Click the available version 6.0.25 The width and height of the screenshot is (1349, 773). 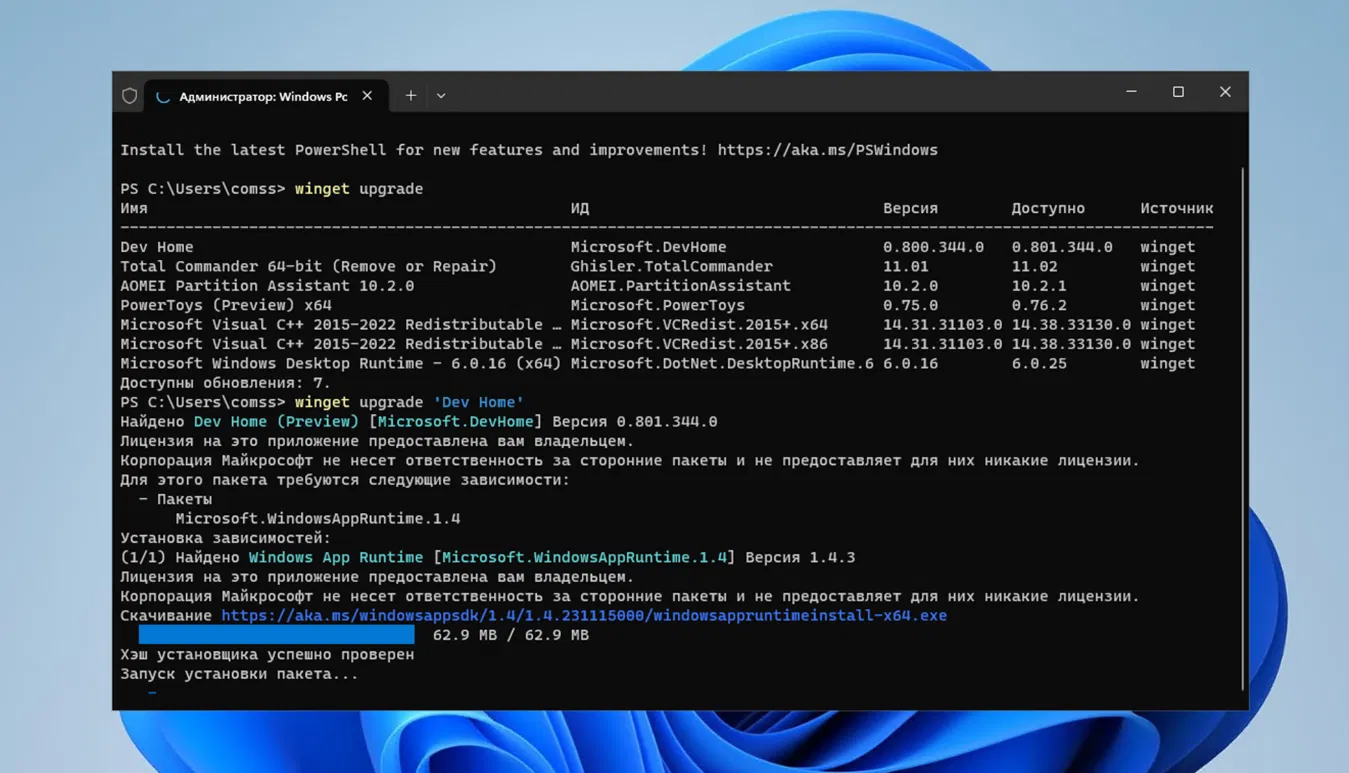(x=1039, y=364)
